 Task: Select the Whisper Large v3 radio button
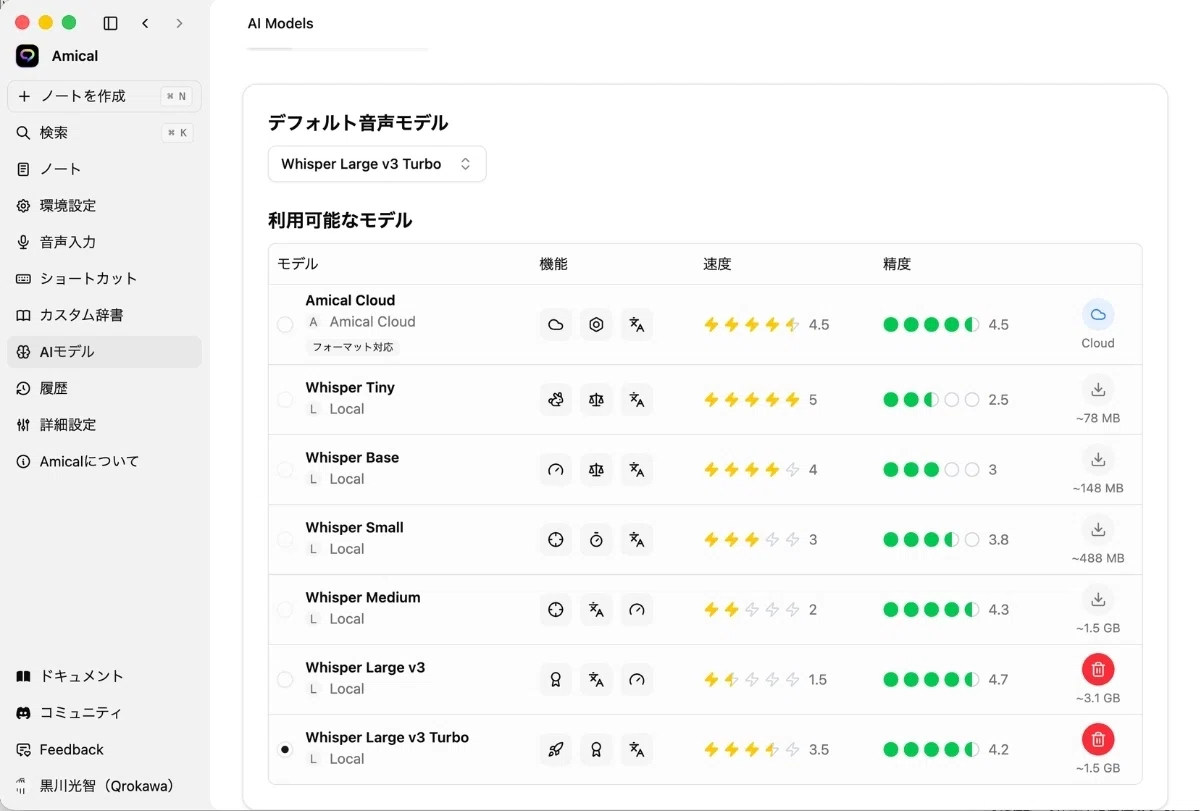(x=285, y=679)
